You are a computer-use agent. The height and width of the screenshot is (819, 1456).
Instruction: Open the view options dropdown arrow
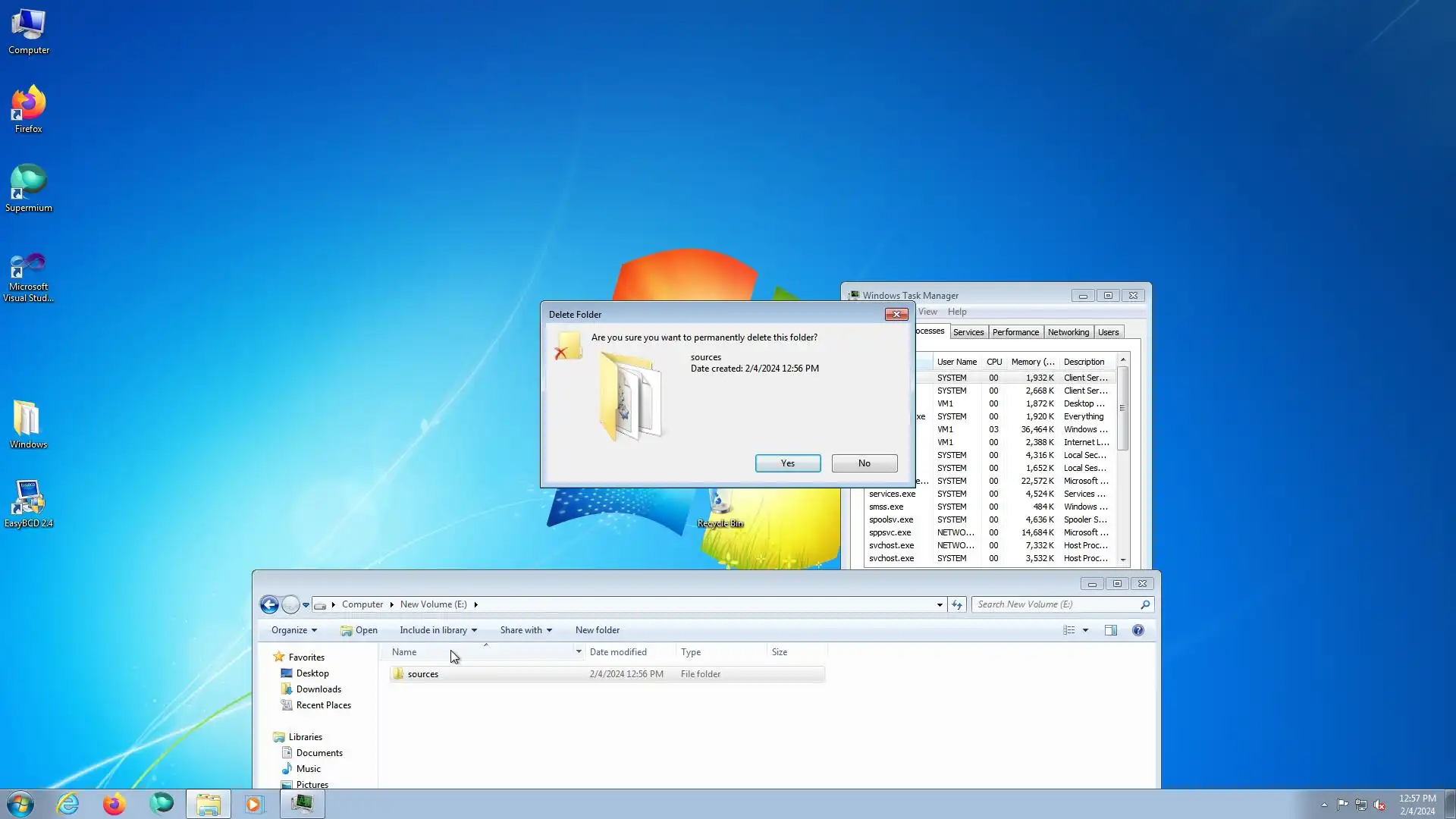[x=1085, y=630]
